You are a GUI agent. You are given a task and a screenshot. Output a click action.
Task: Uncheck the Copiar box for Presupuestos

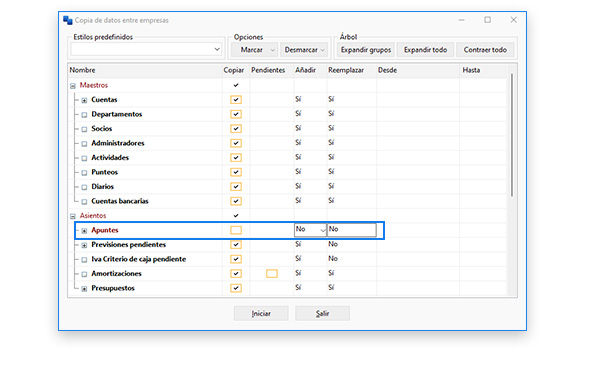[236, 288]
